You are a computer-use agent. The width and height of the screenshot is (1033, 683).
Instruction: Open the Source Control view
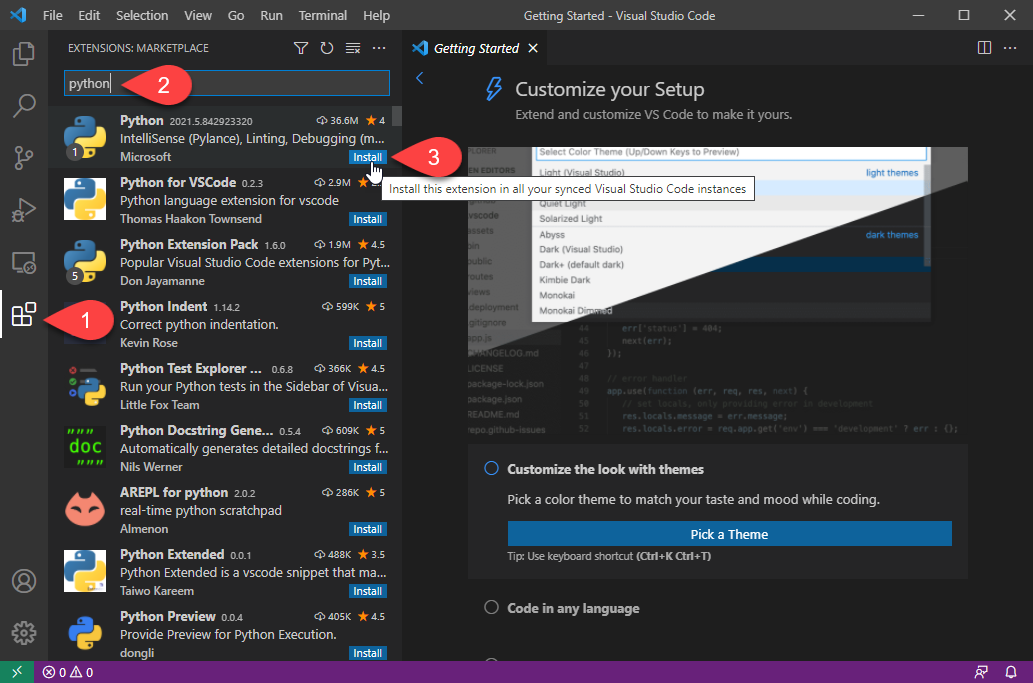pos(24,157)
